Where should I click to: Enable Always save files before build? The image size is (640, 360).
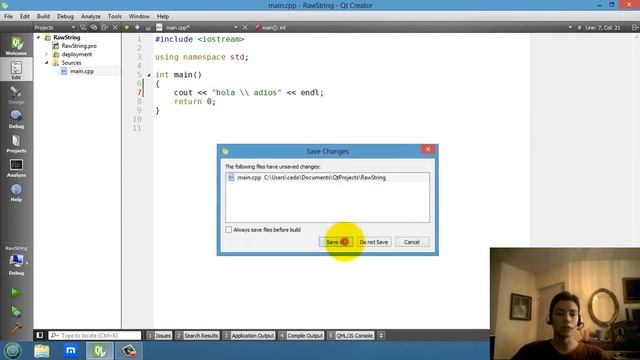[x=229, y=230]
